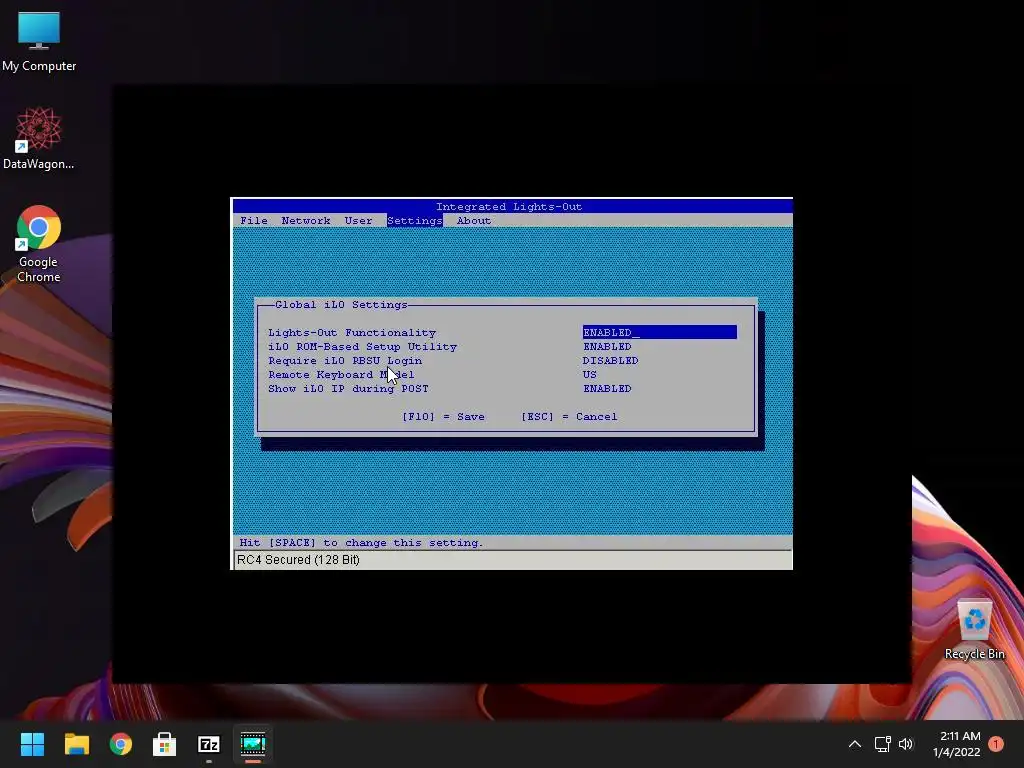Open the User menu in iLO
The image size is (1024, 768).
(x=359, y=221)
